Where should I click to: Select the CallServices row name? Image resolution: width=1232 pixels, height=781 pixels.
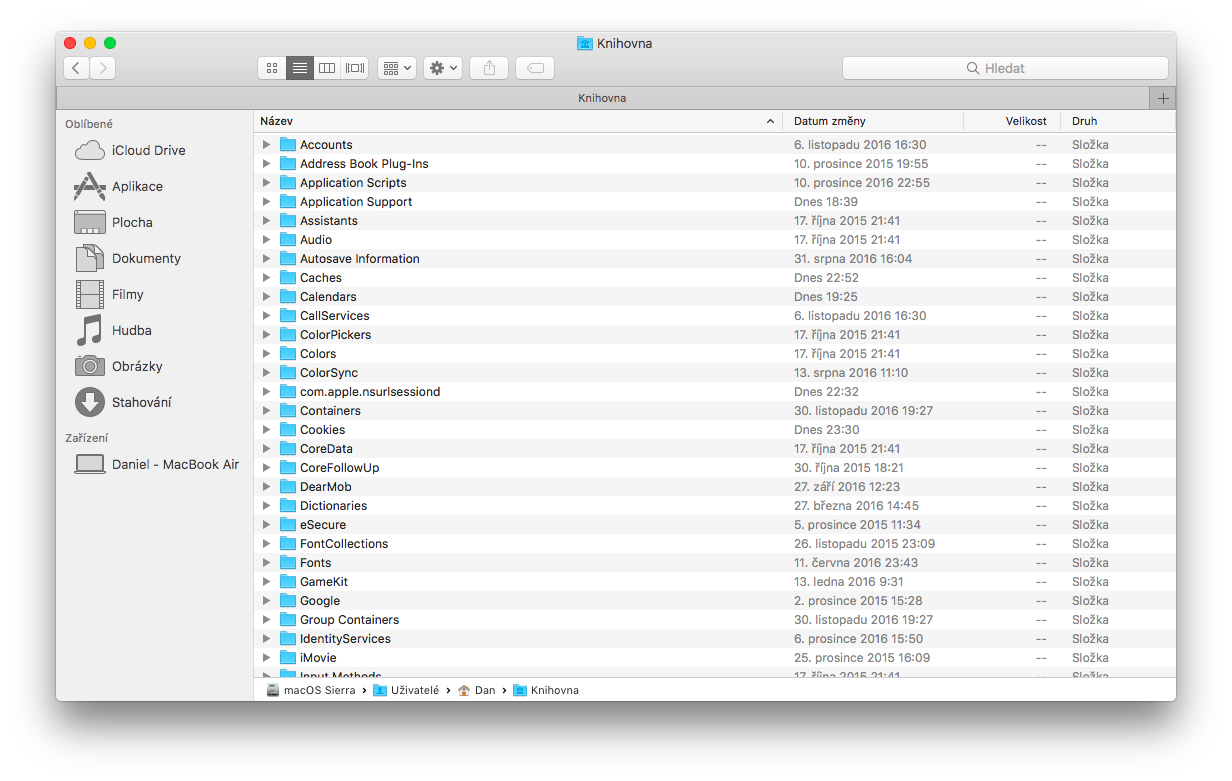[334, 316]
